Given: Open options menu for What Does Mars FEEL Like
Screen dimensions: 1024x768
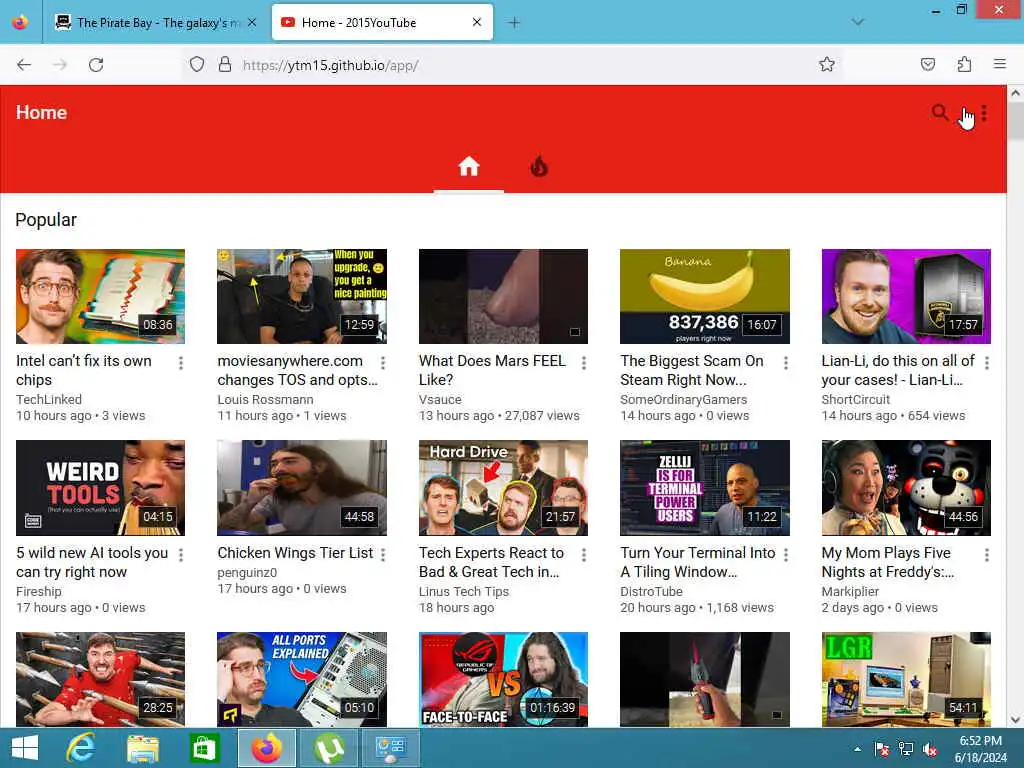Looking at the screenshot, I should 584,362.
